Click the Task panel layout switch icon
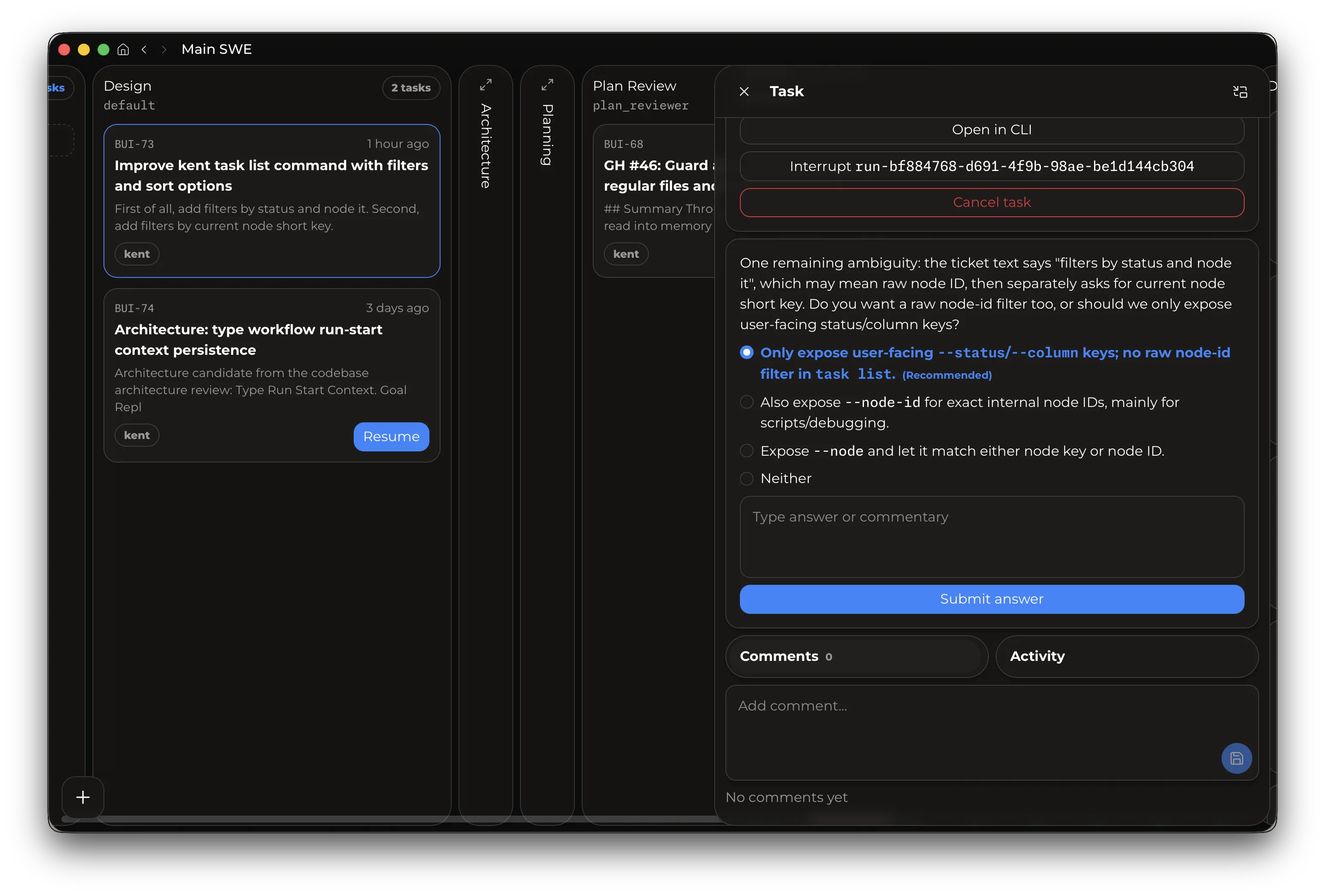1325x896 pixels. point(1240,92)
